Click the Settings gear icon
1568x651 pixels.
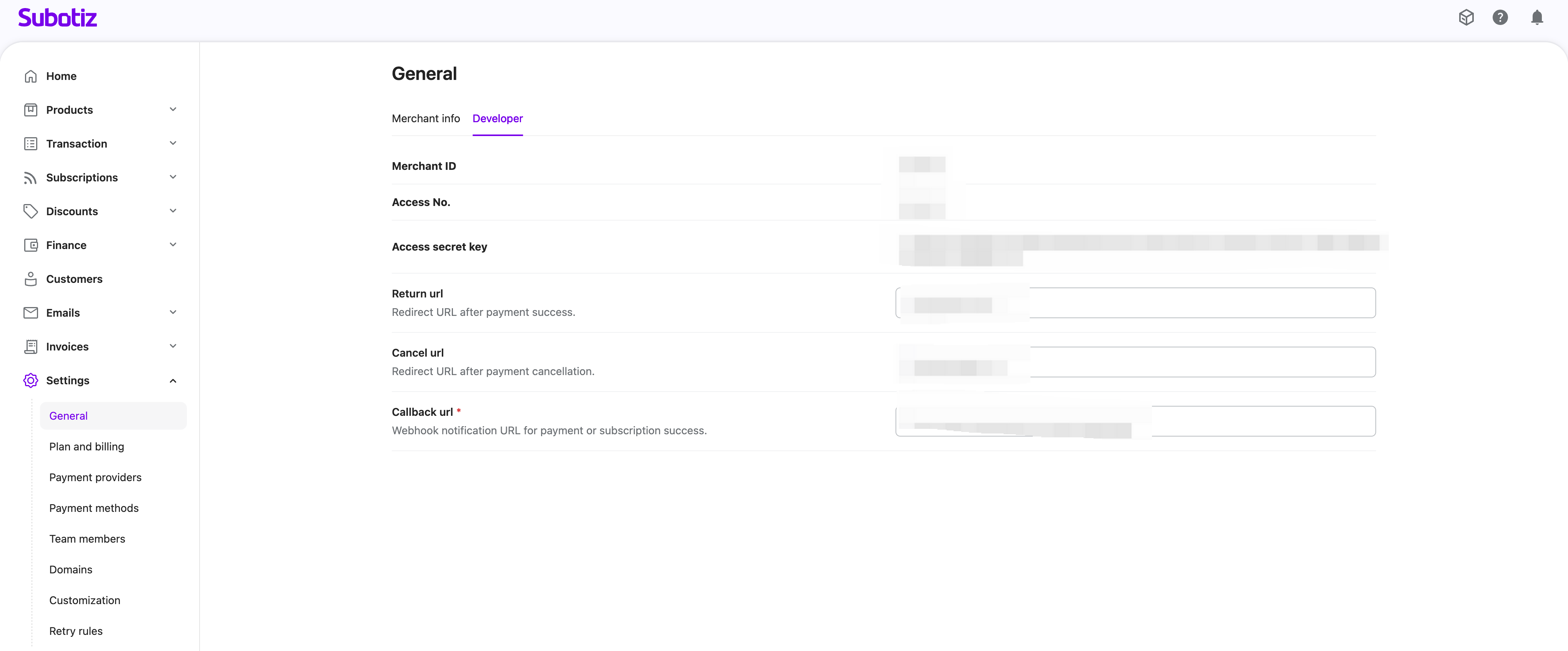30,380
